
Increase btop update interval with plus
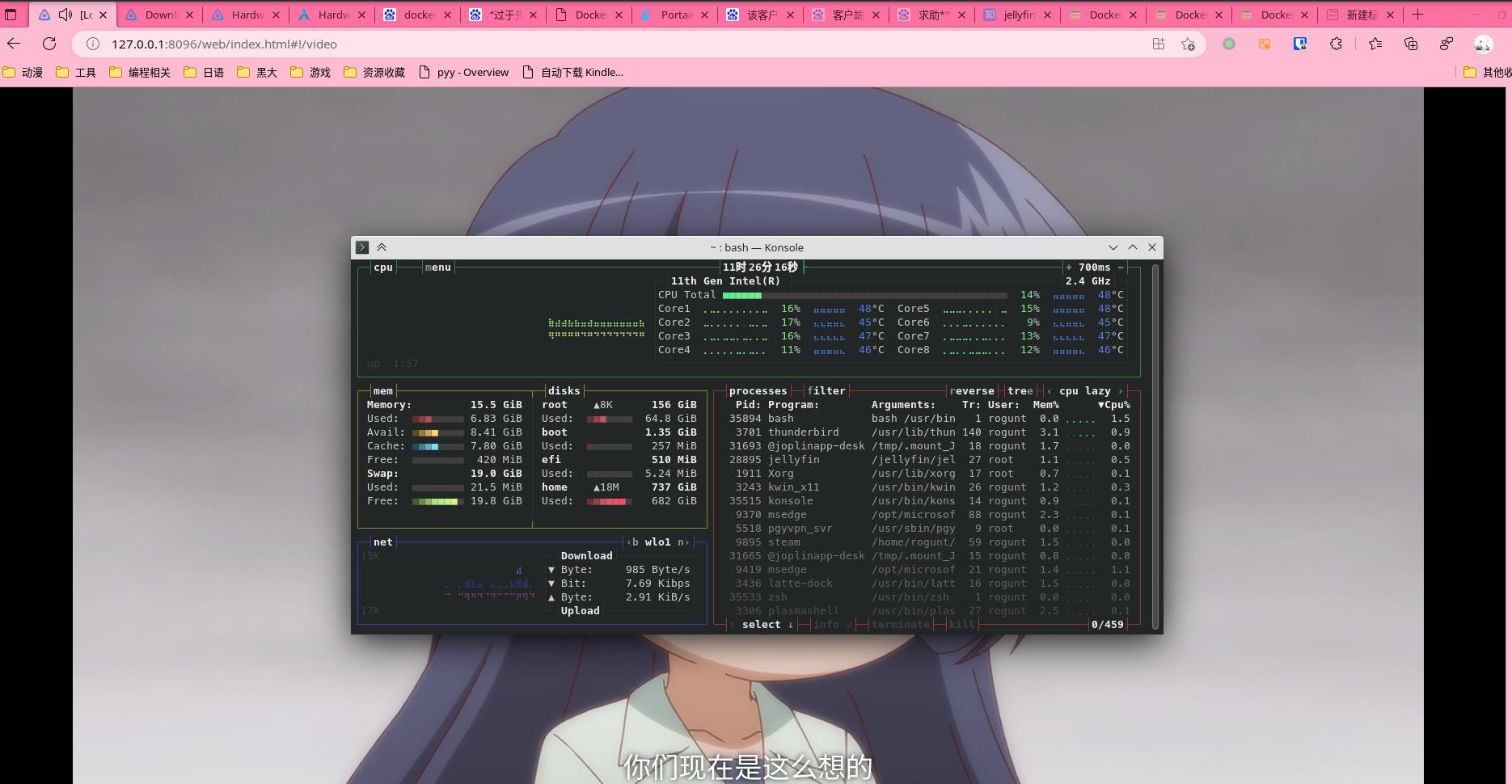[1069, 268]
